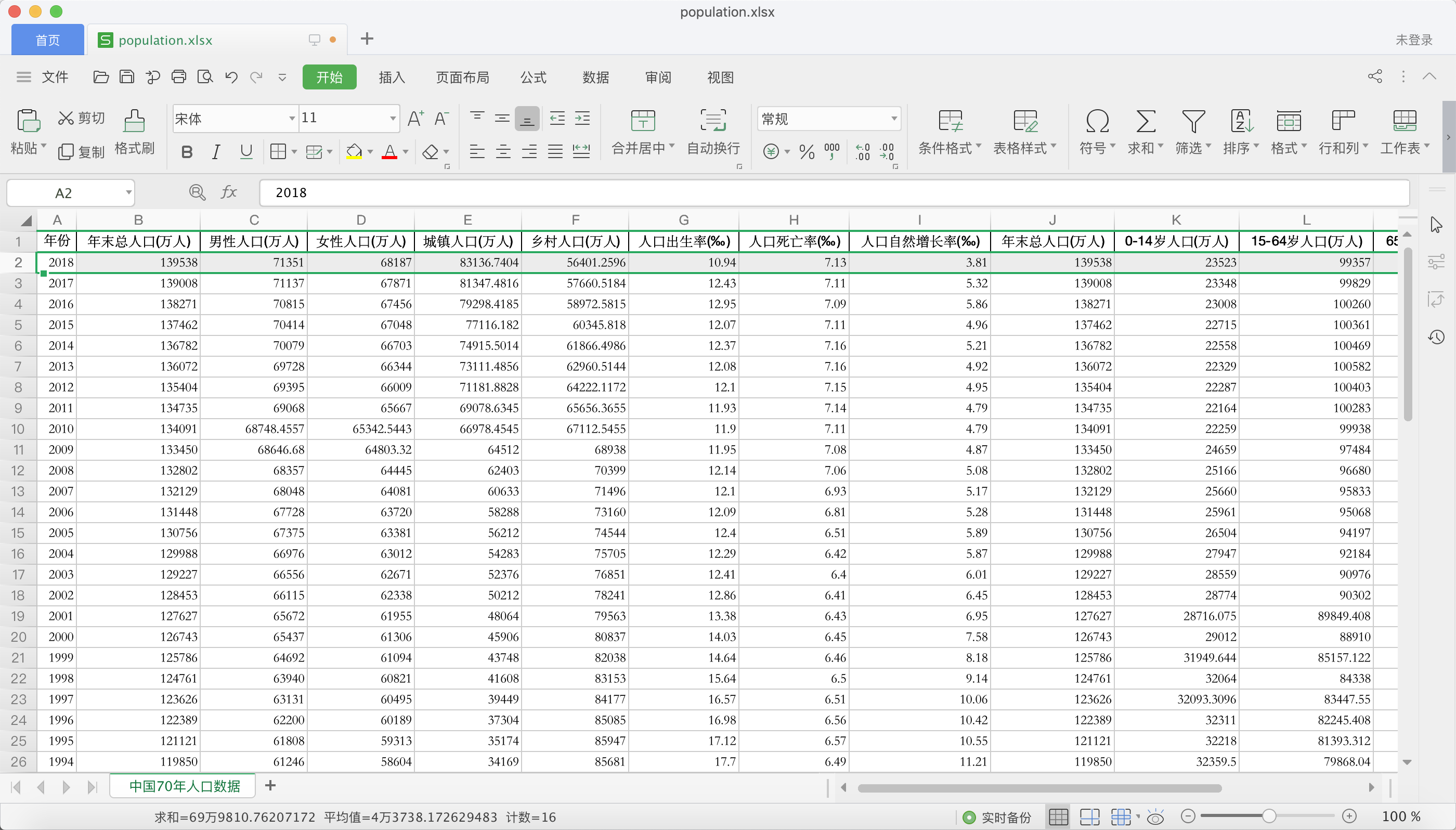
Task: Open the number format 常规 dropdown
Action: 893,119
